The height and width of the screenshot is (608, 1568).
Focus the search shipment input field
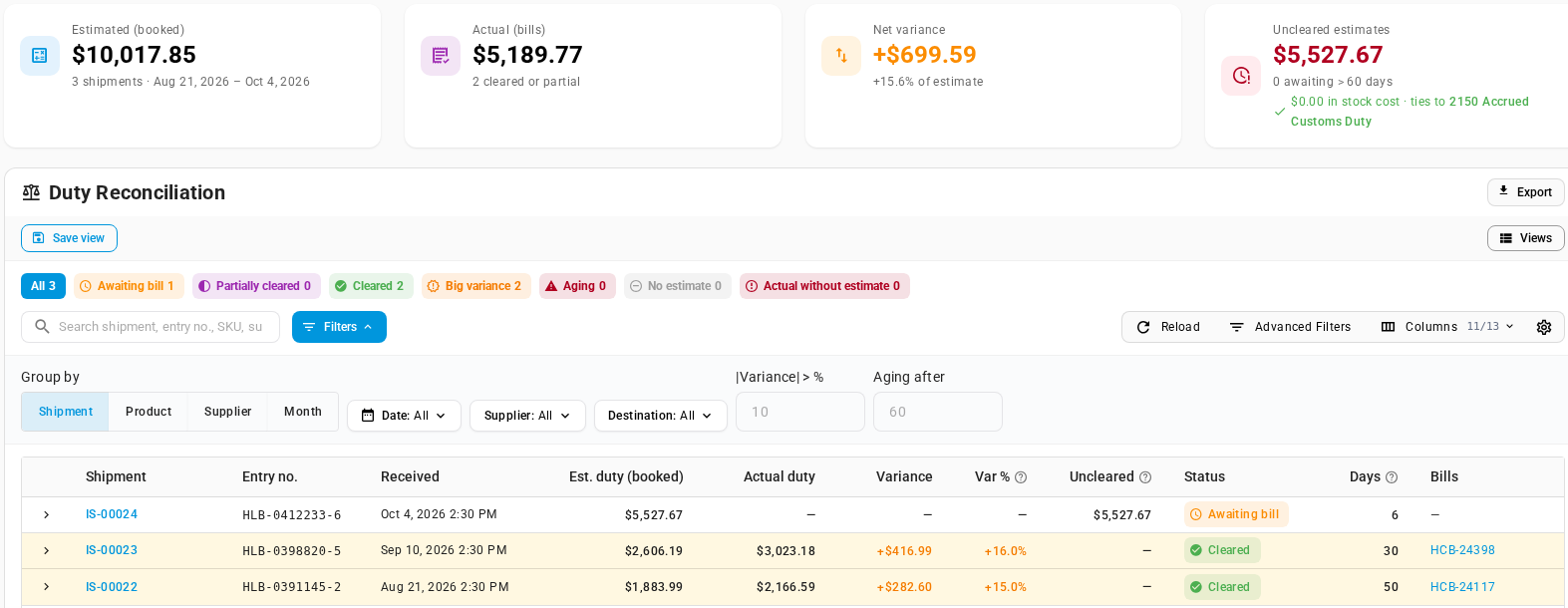tap(151, 327)
